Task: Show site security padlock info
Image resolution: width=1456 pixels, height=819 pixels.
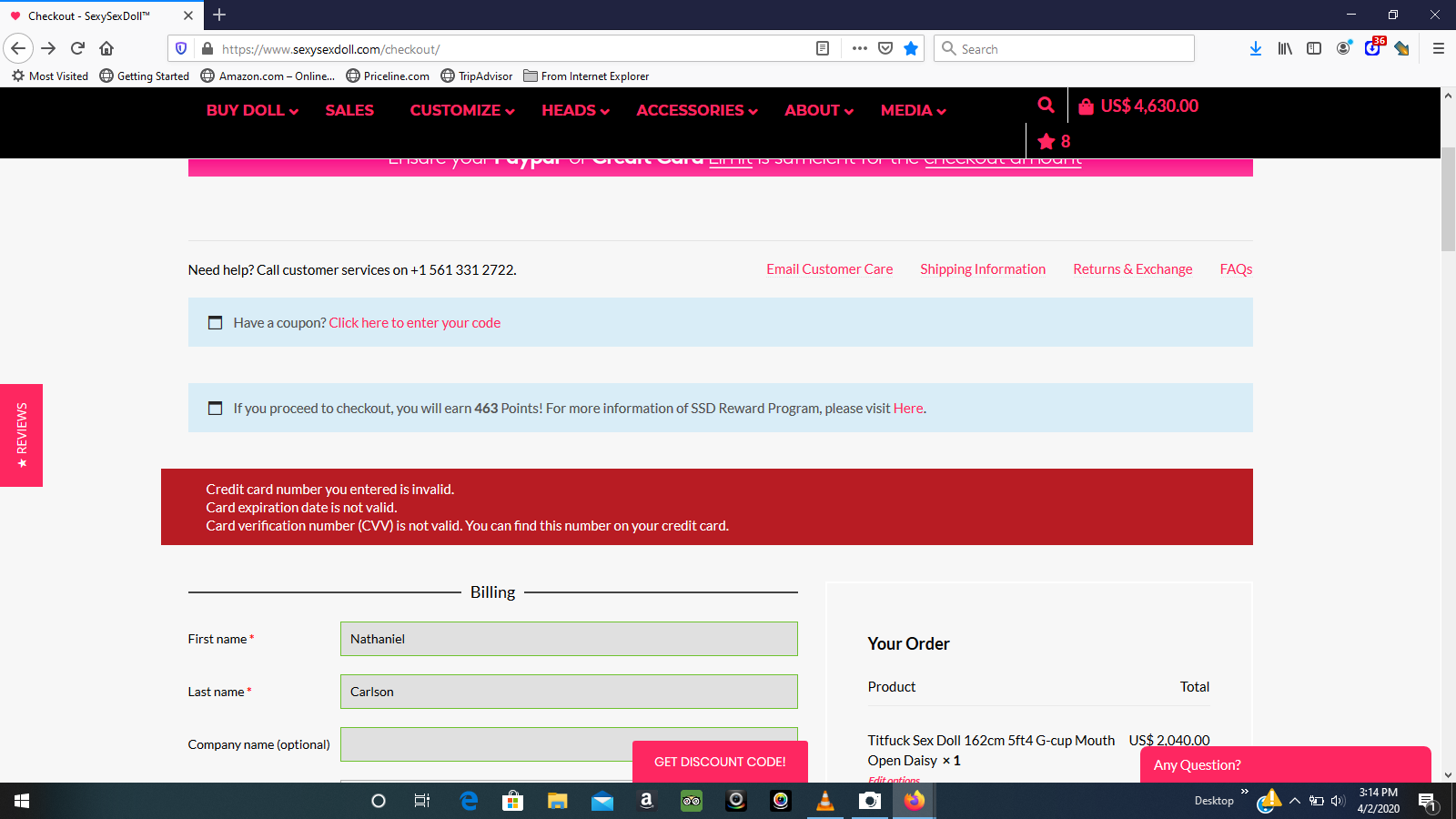Action: tap(207, 48)
